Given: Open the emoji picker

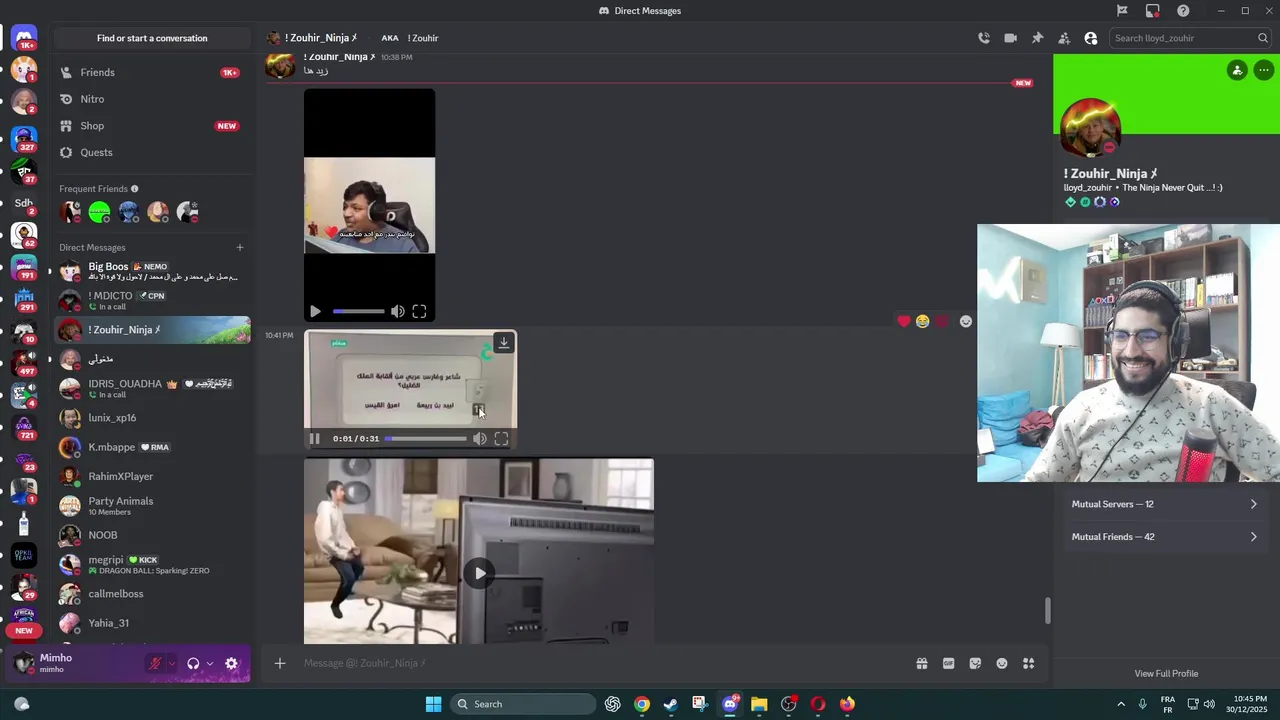Looking at the screenshot, I should tap(1002, 663).
